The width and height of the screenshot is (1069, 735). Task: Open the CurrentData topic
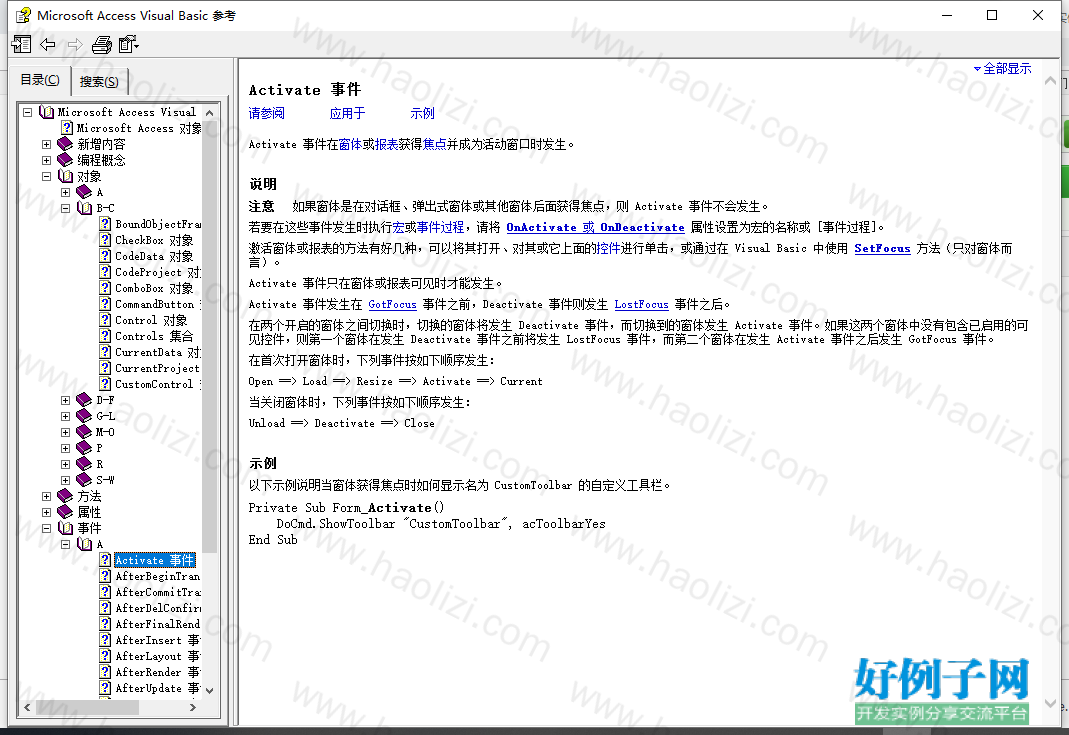click(157, 352)
